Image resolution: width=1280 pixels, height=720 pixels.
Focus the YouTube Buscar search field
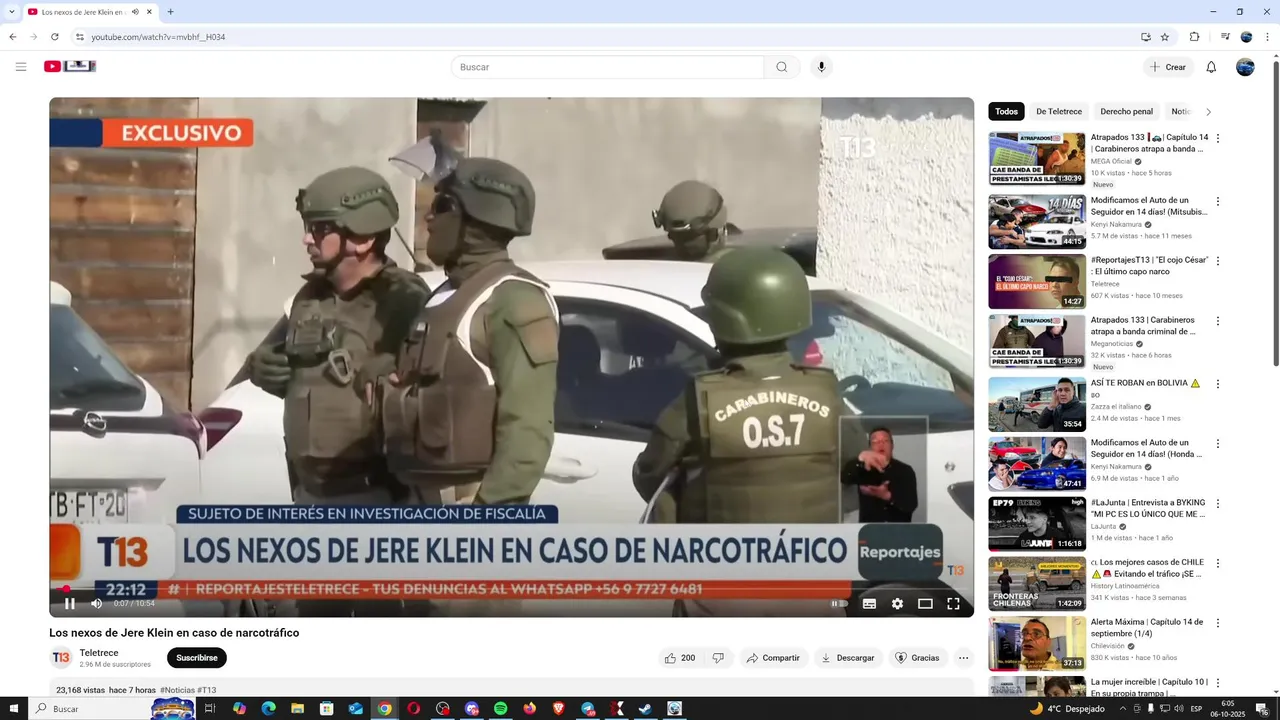point(607,67)
